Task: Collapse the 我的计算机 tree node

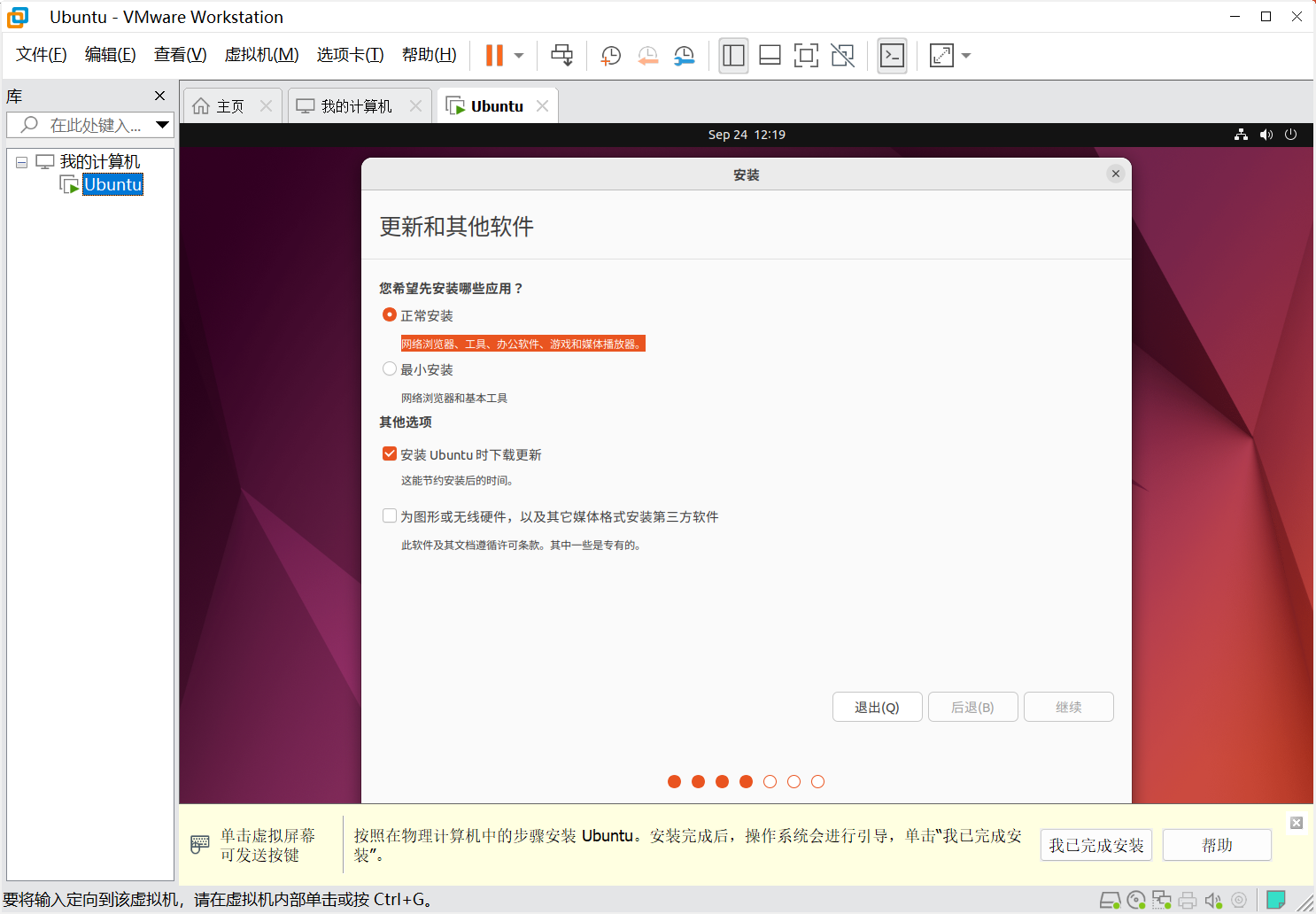Action: (x=21, y=162)
